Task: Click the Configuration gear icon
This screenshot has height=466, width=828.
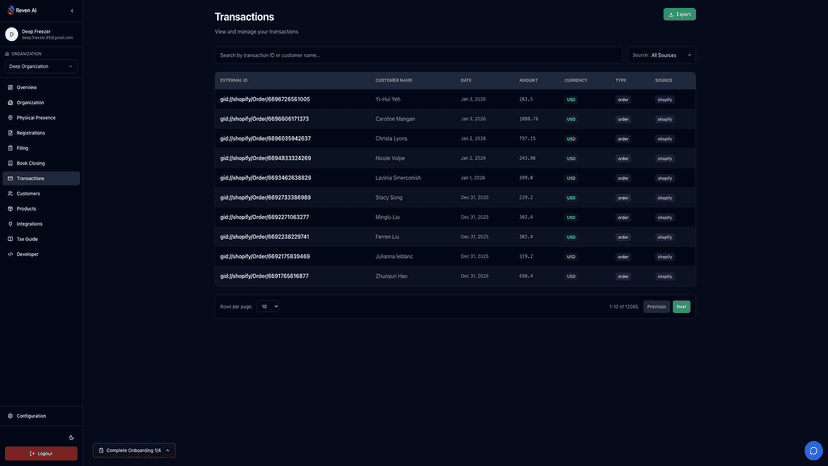Action: tap(10, 416)
